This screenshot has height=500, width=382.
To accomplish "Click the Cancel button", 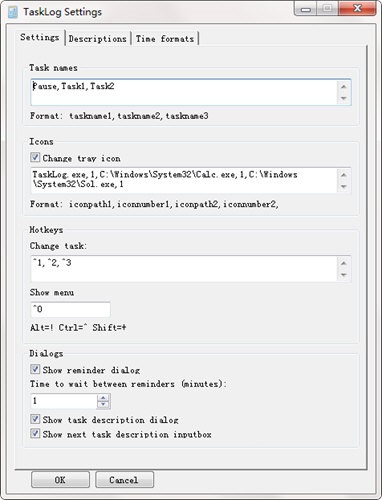I will point(124,480).
